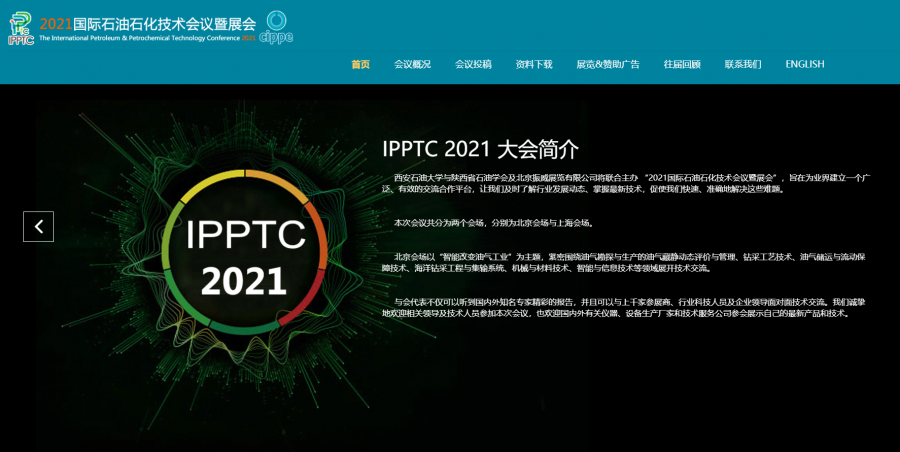Image resolution: width=900 pixels, height=452 pixels.
Task: Click the paragraph beginning 本次会议共分为两个会场
Action: (494, 223)
